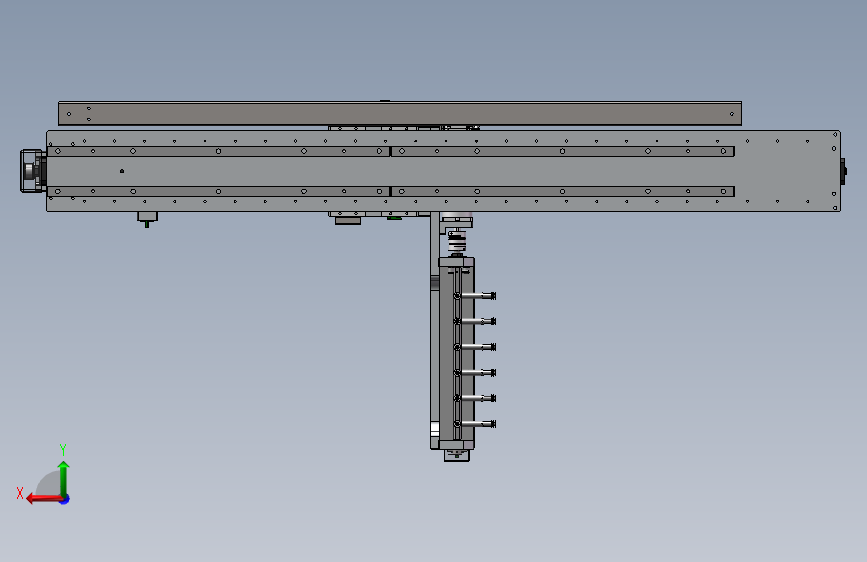867x562 pixels.
Task: Select the long upper beam above the base plate
Action: (x=400, y=113)
